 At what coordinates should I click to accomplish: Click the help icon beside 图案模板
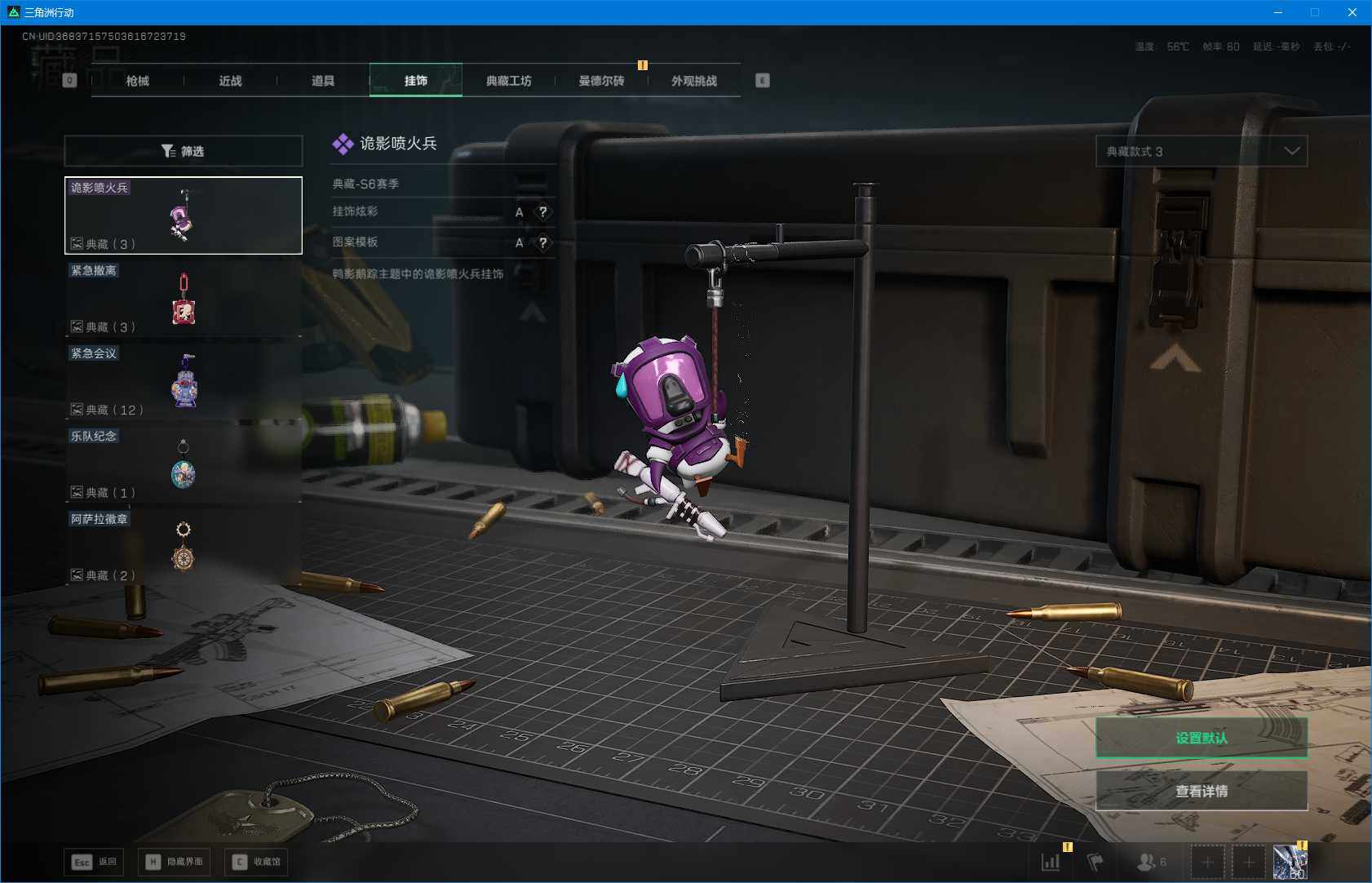coord(542,242)
